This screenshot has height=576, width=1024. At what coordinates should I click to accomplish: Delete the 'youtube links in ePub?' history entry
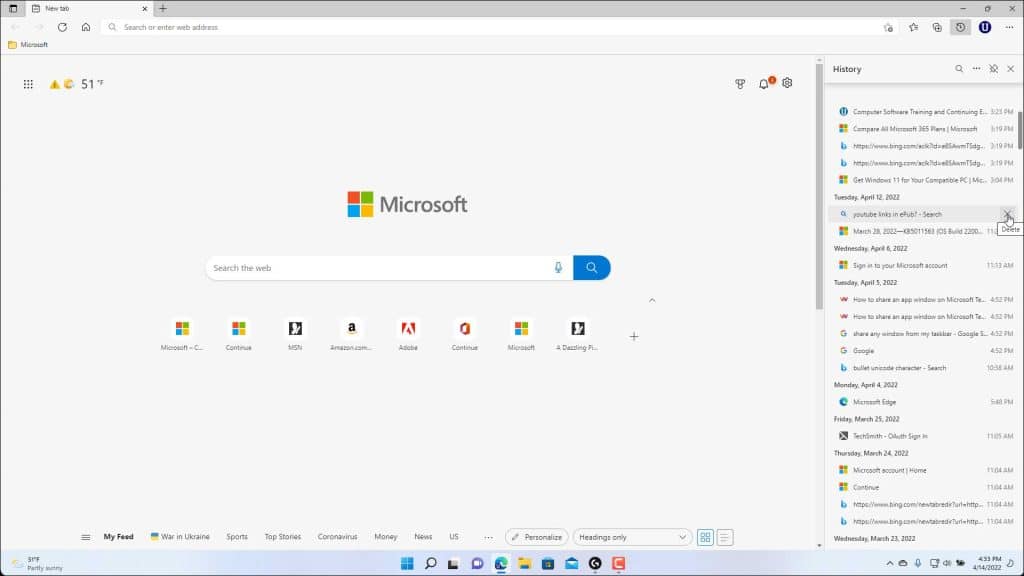point(1008,214)
